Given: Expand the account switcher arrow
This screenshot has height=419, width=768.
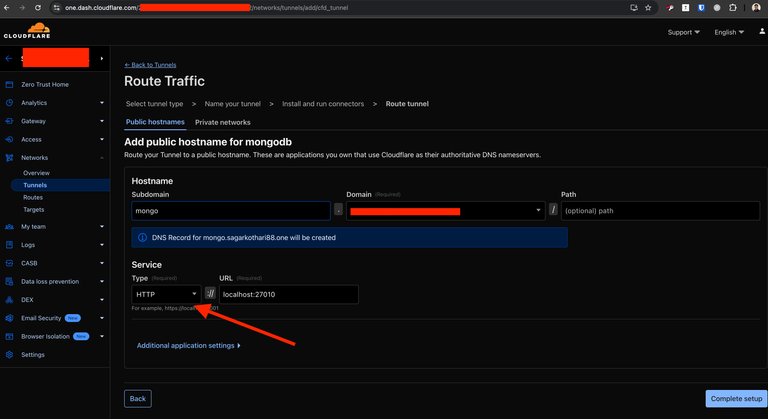Looking at the screenshot, I should [102, 58].
